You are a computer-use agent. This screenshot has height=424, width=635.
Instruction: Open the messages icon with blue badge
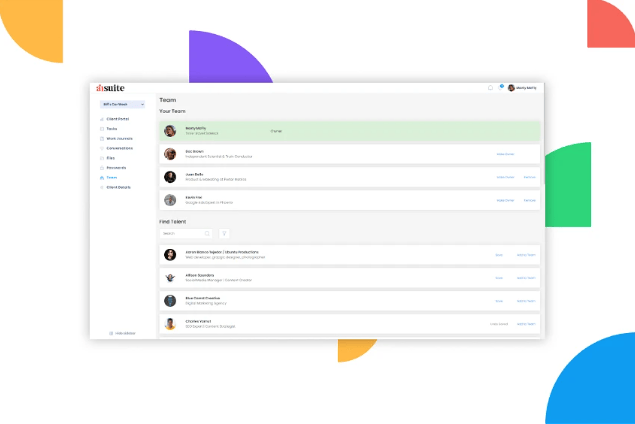tap(500, 87)
